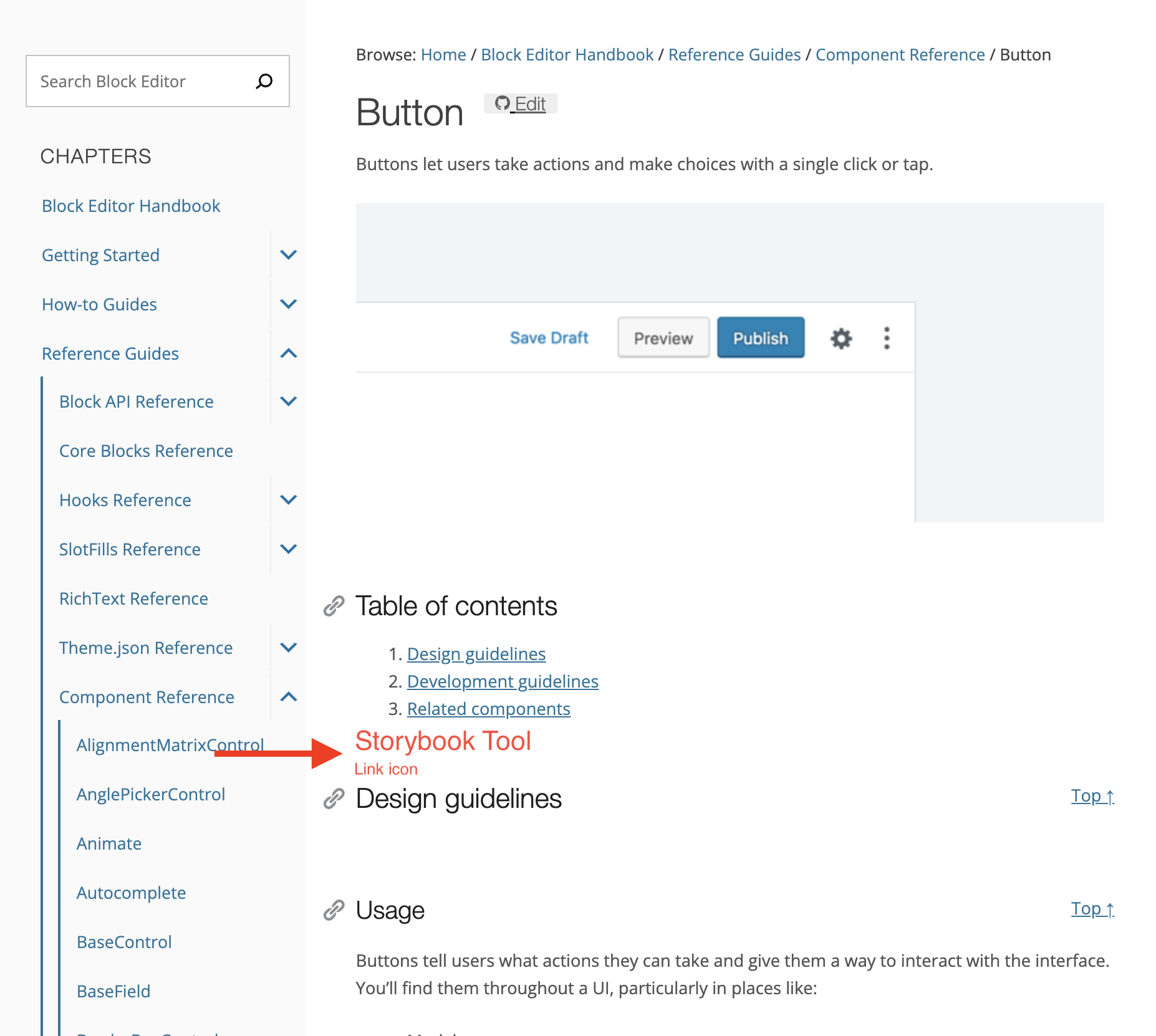
Task: Click the anchor link icon beside Table of contents
Action: pos(334,605)
